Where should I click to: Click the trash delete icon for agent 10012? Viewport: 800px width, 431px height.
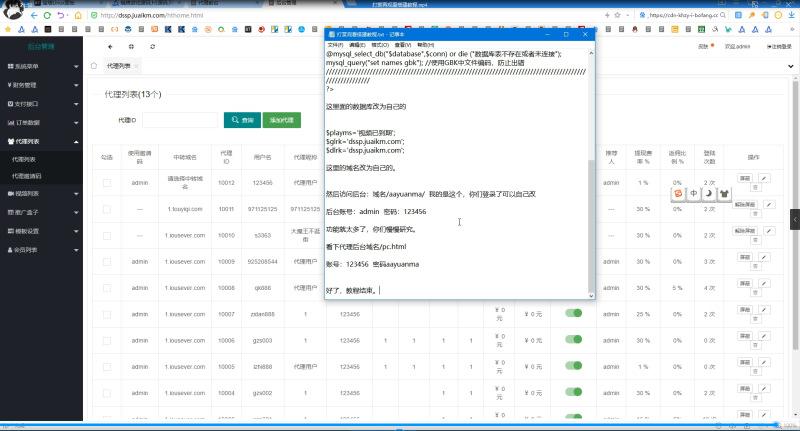tap(755, 187)
